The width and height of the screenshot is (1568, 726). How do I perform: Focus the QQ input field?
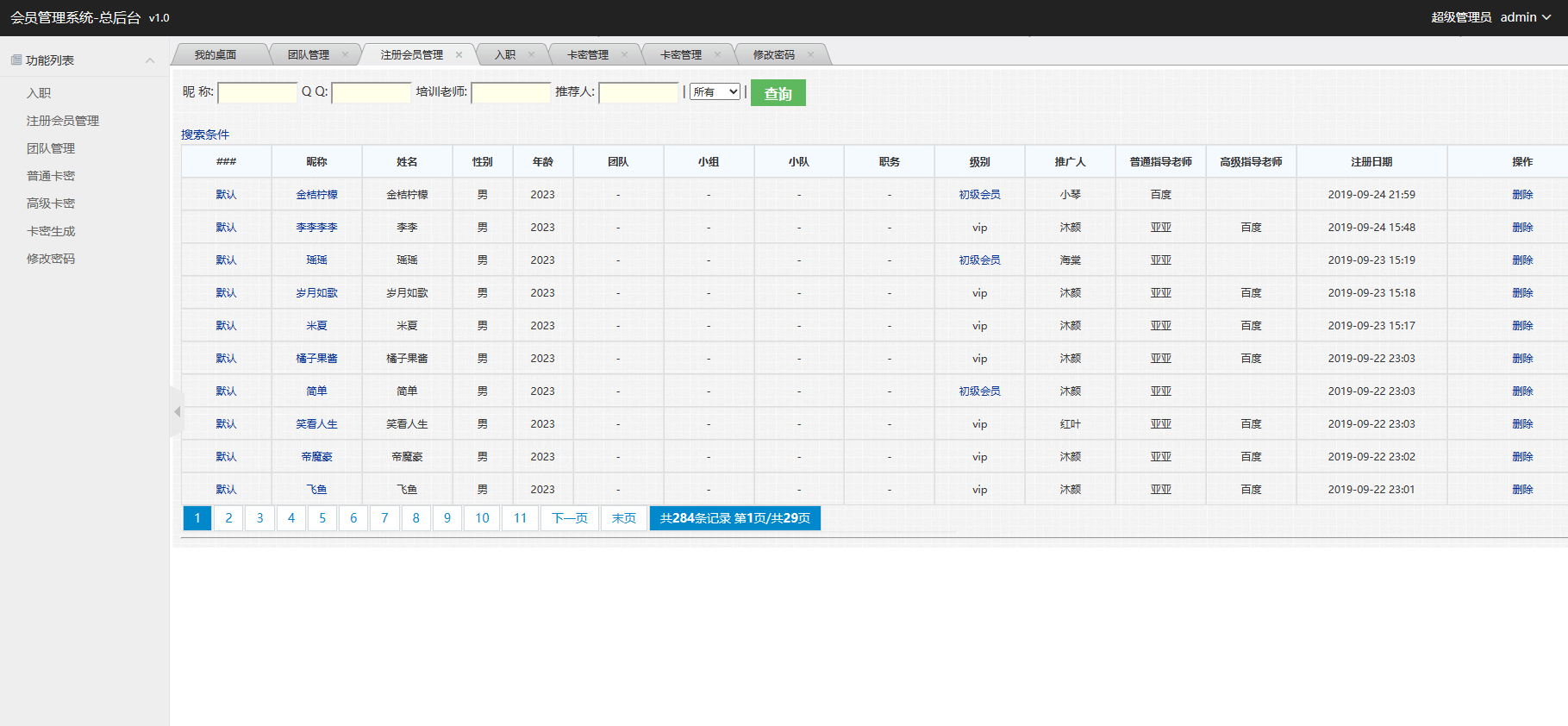[x=372, y=92]
